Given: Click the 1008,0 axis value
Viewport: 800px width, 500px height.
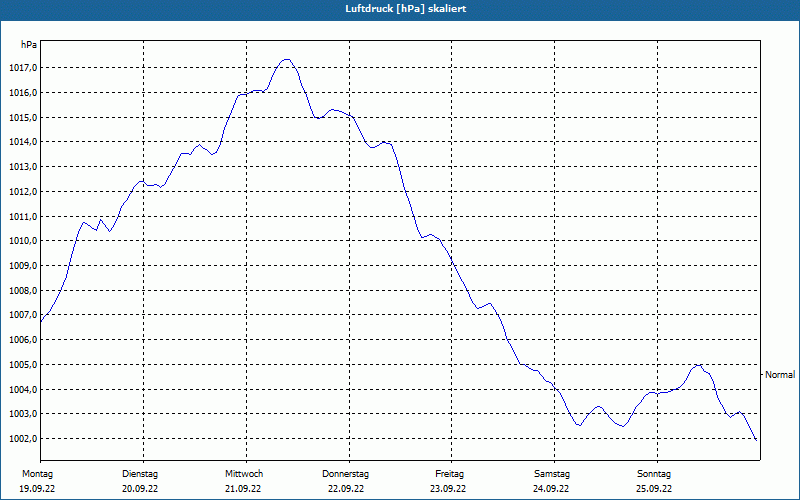Looking at the screenshot, I should pos(23,290).
